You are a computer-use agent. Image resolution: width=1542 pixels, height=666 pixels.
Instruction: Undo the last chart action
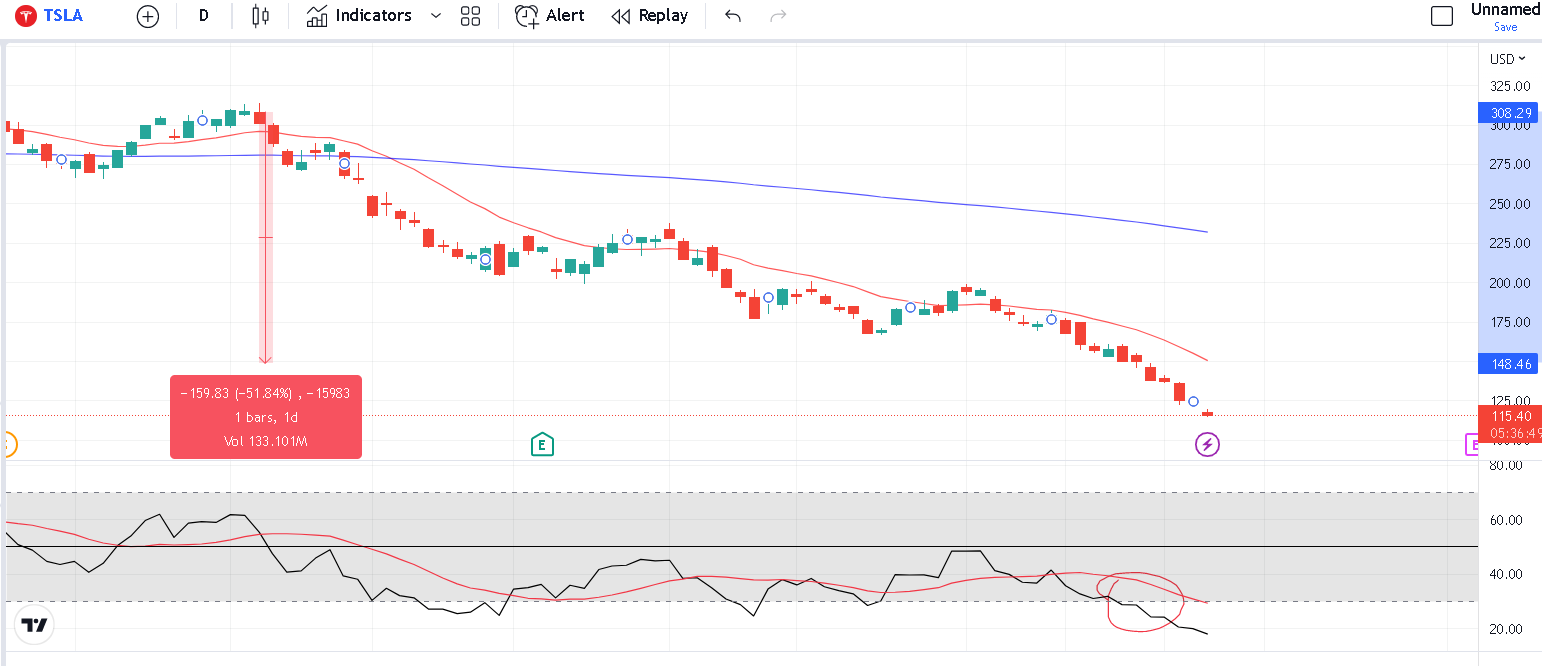pyautogui.click(x=733, y=16)
